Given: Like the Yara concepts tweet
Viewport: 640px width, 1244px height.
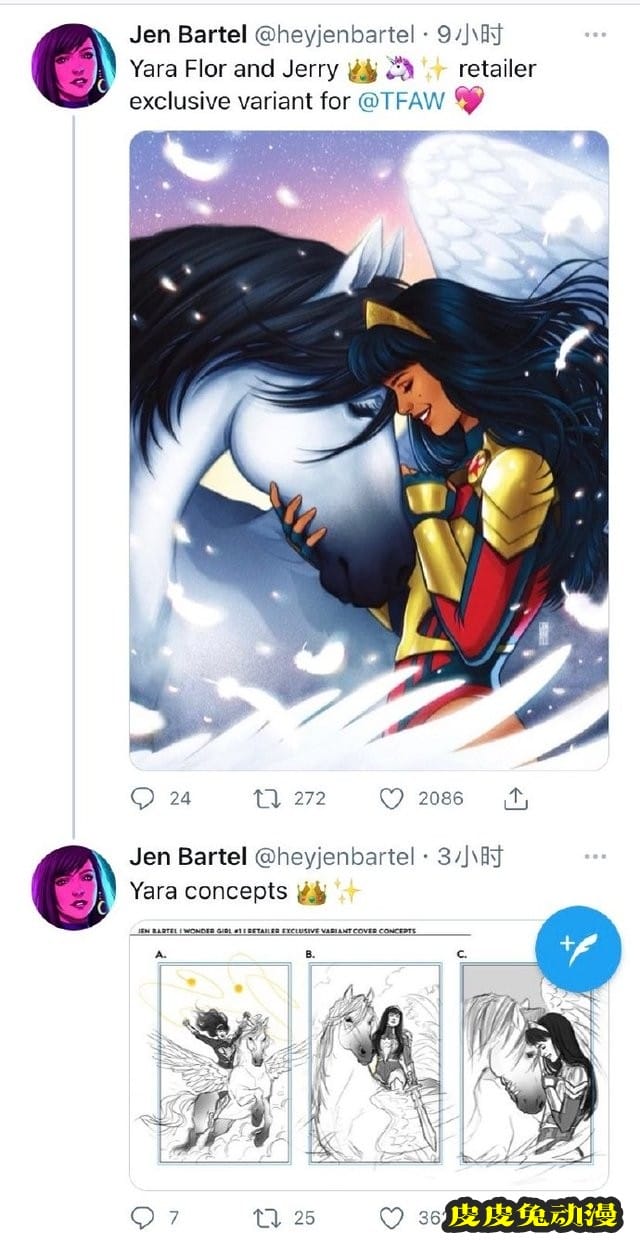Looking at the screenshot, I should [x=392, y=1217].
